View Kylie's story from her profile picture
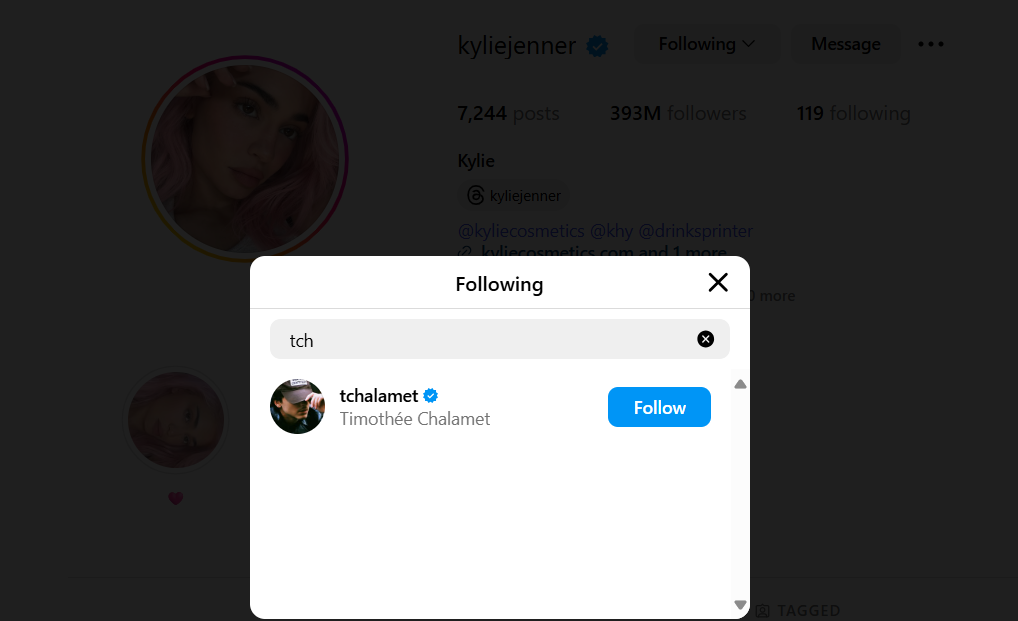1018x621 pixels. click(245, 160)
